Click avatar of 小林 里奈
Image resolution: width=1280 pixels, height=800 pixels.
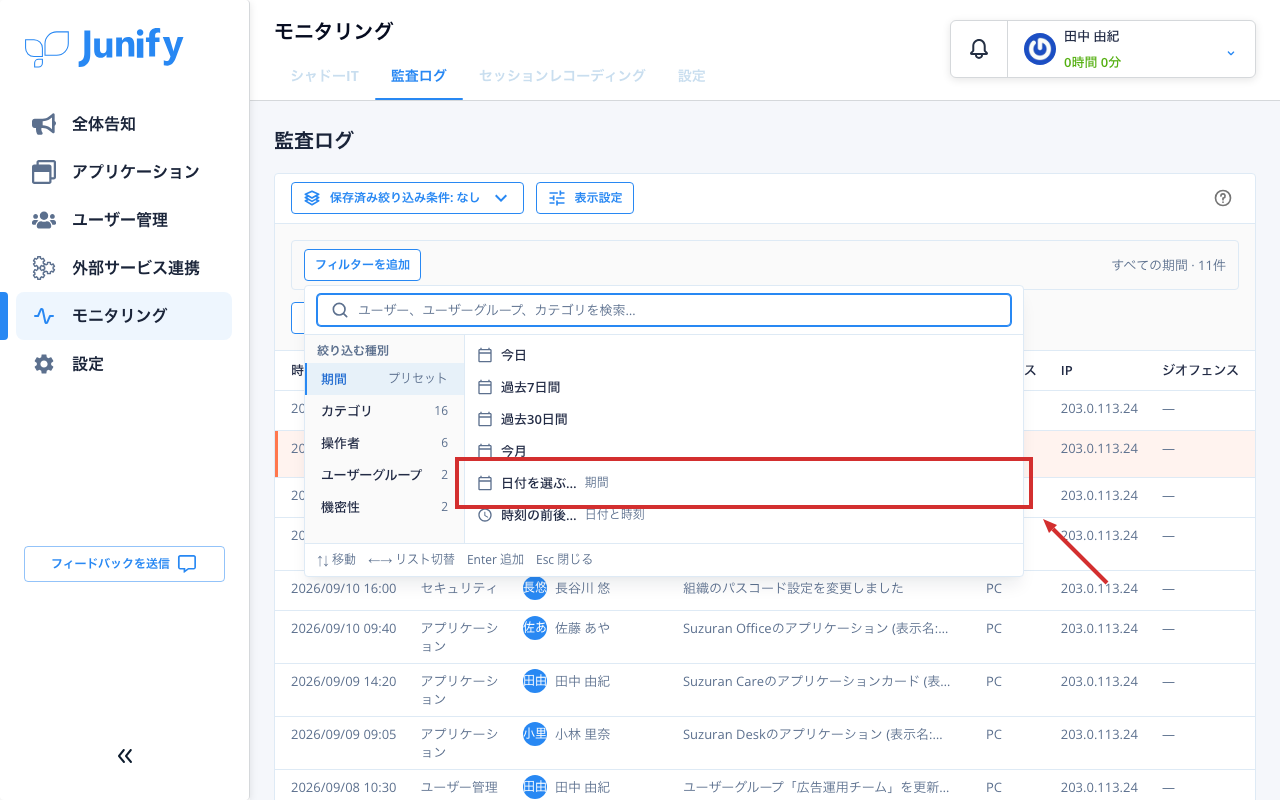point(535,734)
